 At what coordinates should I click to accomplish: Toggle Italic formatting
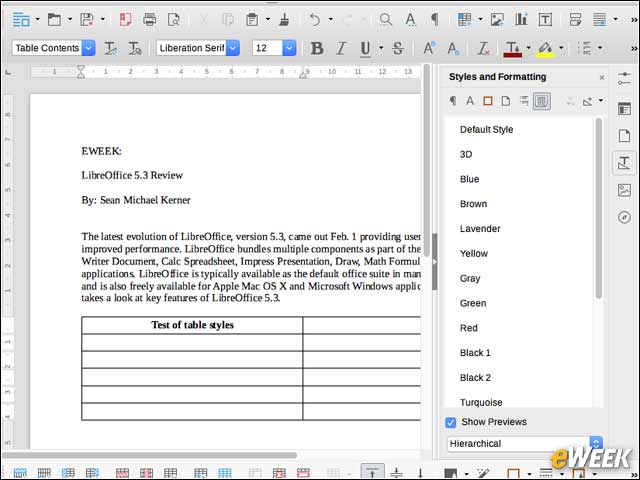click(341, 48)
